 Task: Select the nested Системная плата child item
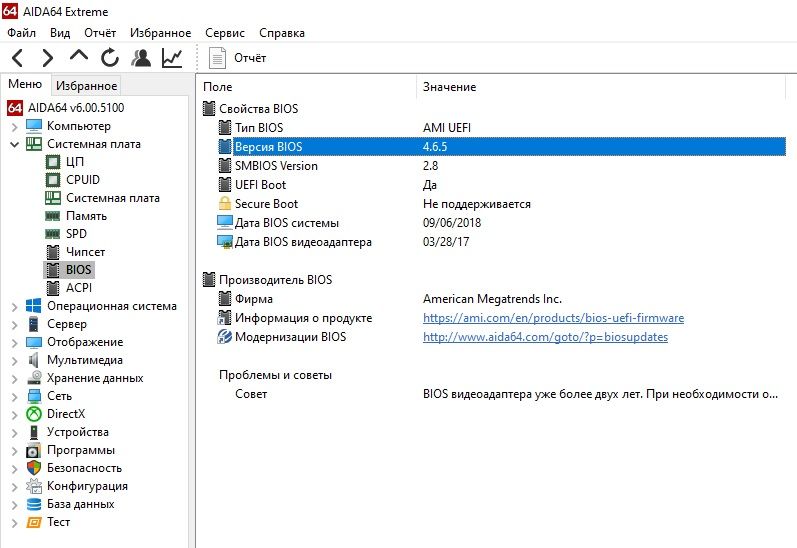113,198
